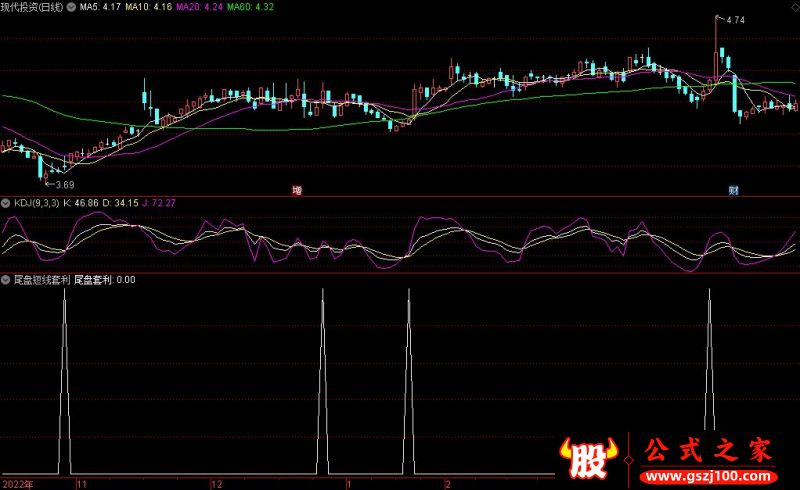Viewport: 800px width, 490px height.
Task: Expand the KDJ(9,3,3) indicator dropdown arrow
Action: tap(6, 203)
